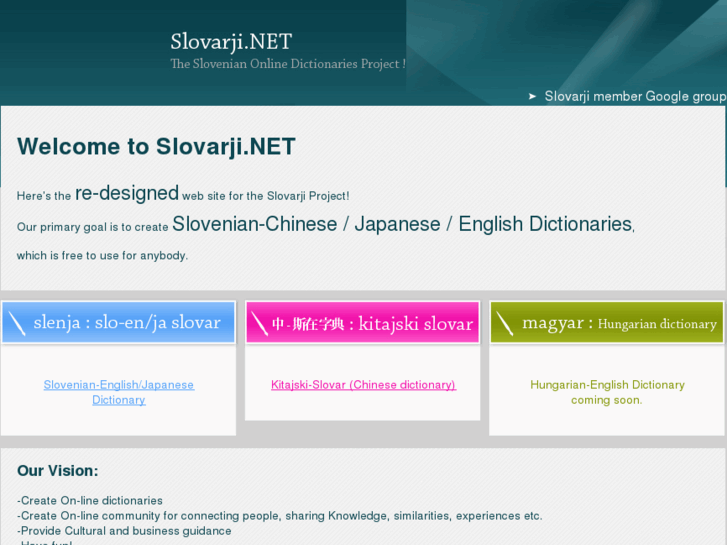Click 'which is free to use for anybody.' text

pyautogui.click(x=102, y=256)
